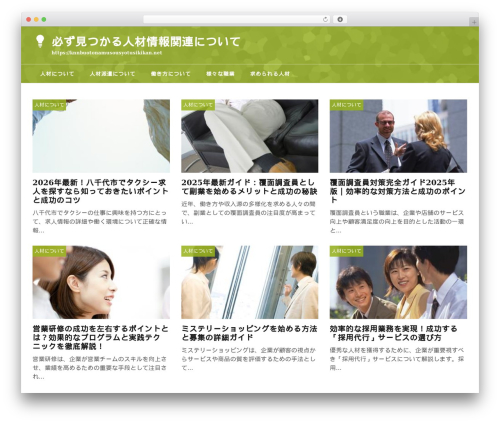Open the 働き方について menu item
The height and width of the screenshot is (423, 500).
click(170, 74)
